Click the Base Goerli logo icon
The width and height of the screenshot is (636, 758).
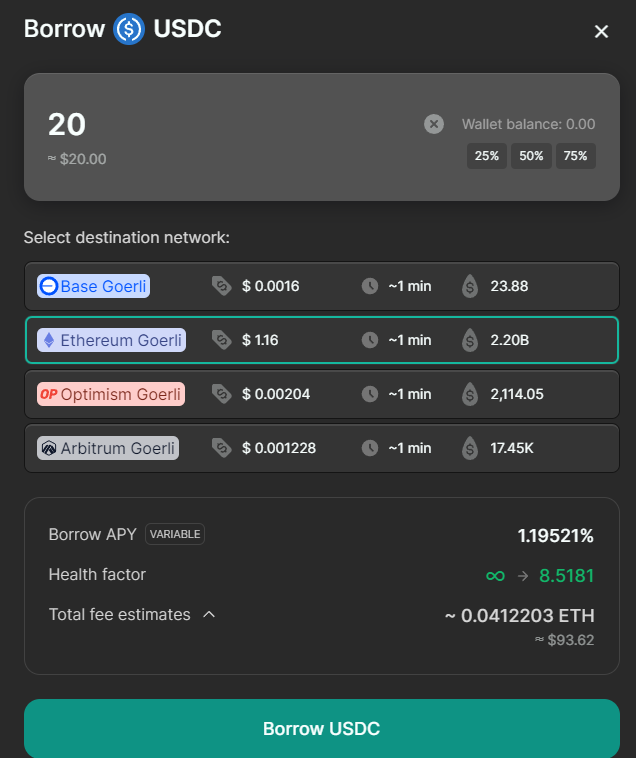pyautogui.click(x=48, y=286)
